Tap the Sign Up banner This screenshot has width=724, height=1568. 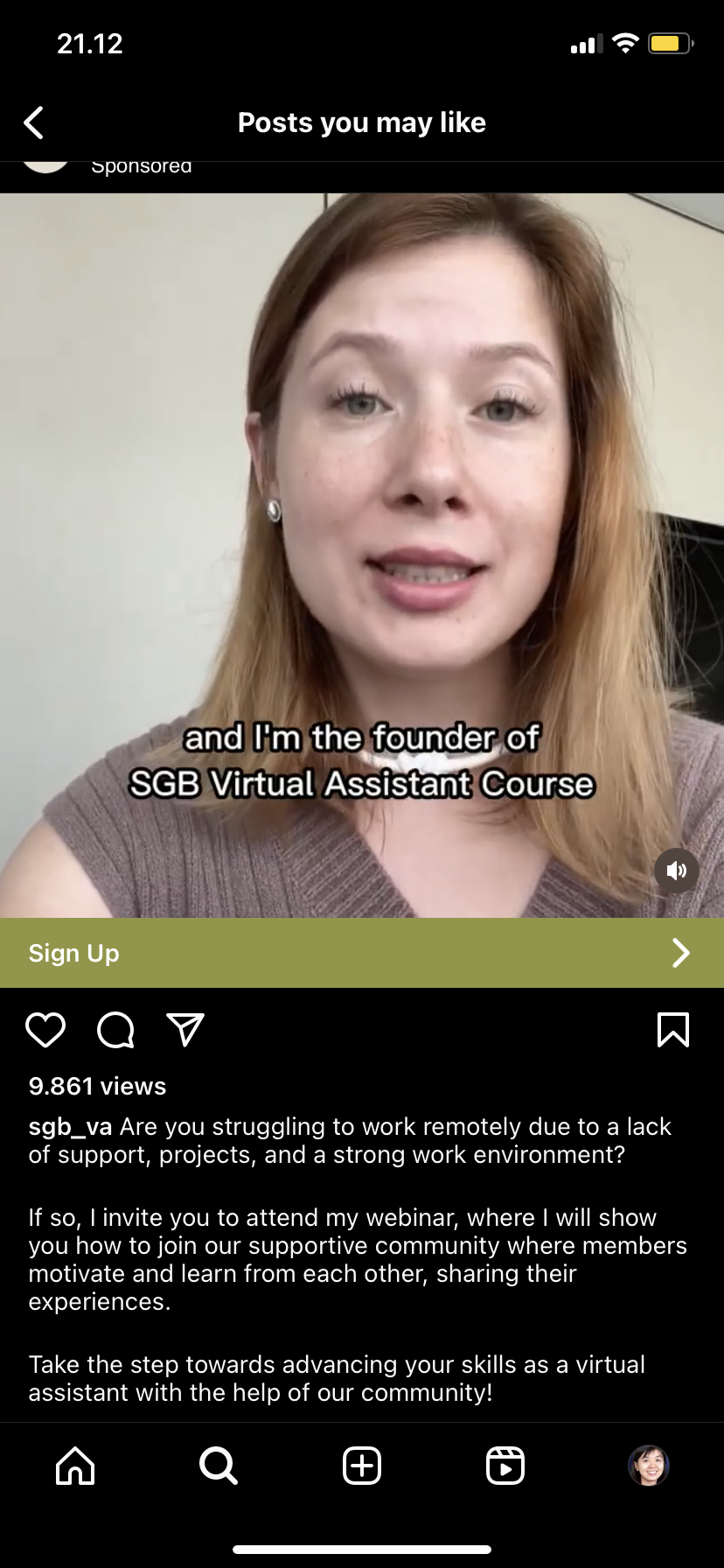point(362,953)
